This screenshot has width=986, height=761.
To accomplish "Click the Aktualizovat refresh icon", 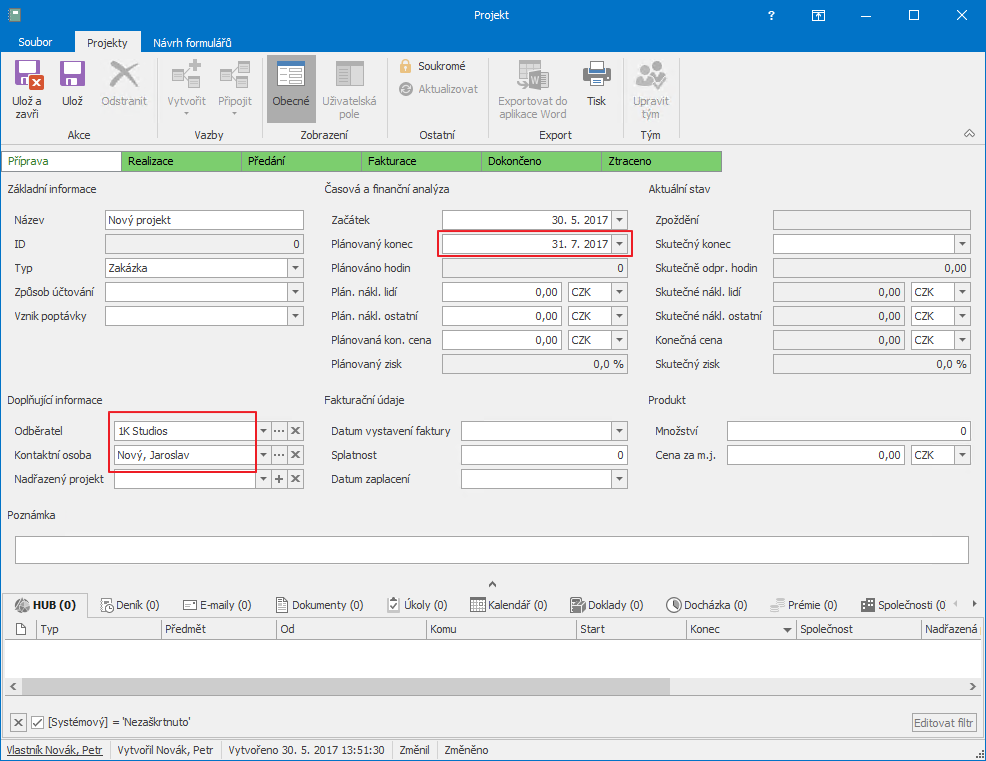I will click(x=406, y=89).
